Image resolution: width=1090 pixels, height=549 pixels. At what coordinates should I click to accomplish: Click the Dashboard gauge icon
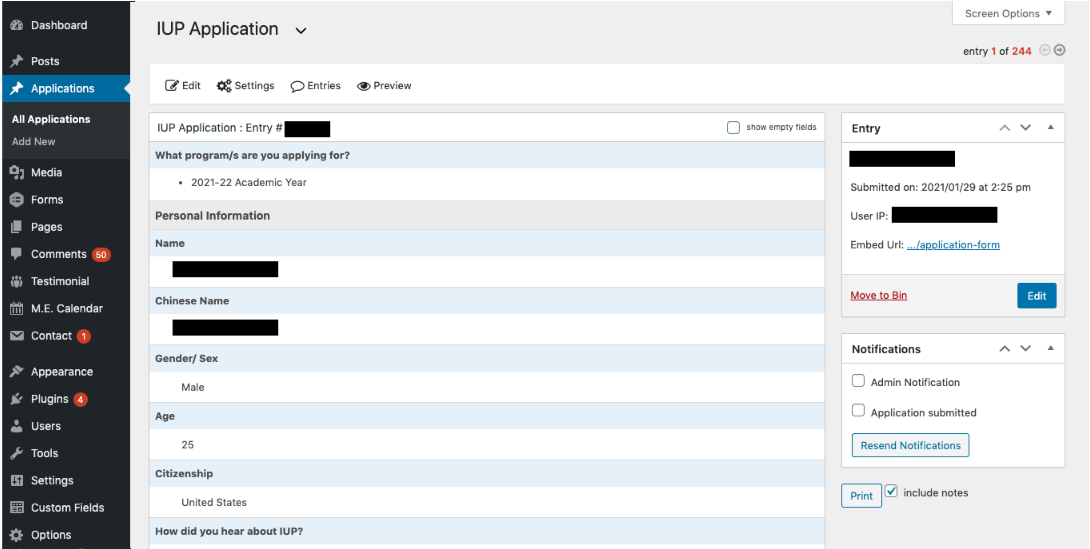click(17, 25)
